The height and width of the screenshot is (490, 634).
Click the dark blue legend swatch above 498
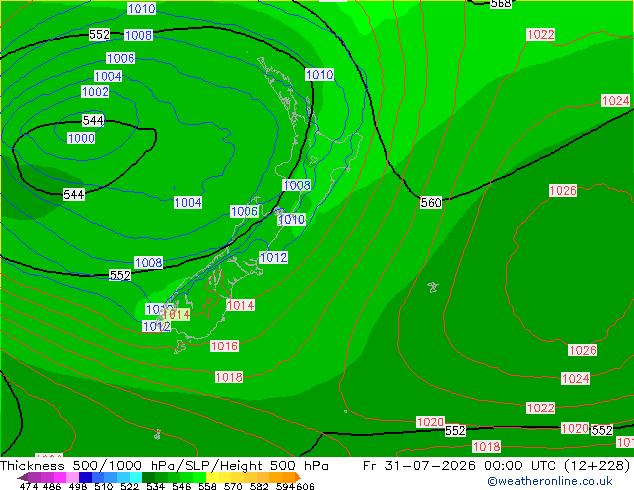pyautogui.click(x=85, y=477)
